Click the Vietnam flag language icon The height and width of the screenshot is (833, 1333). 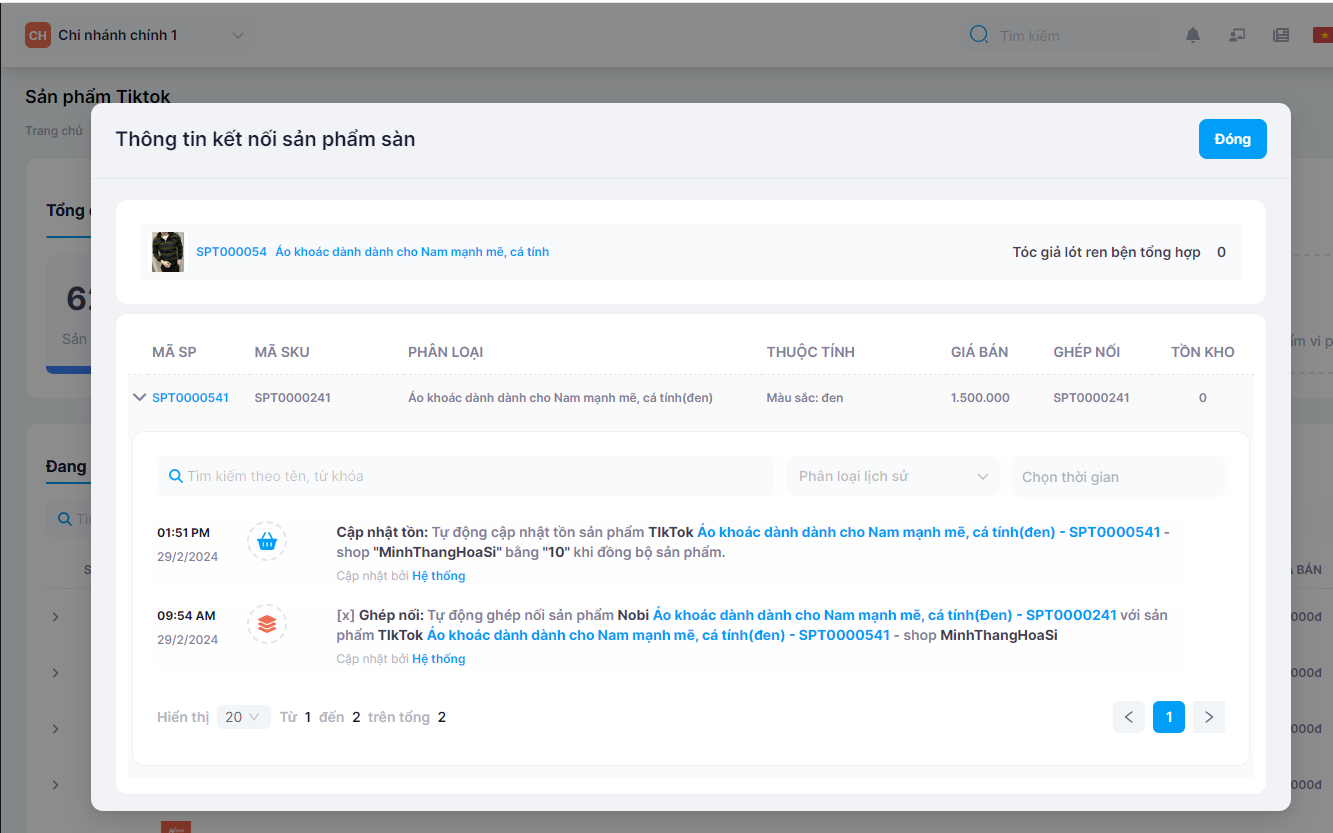(1322, 36)
